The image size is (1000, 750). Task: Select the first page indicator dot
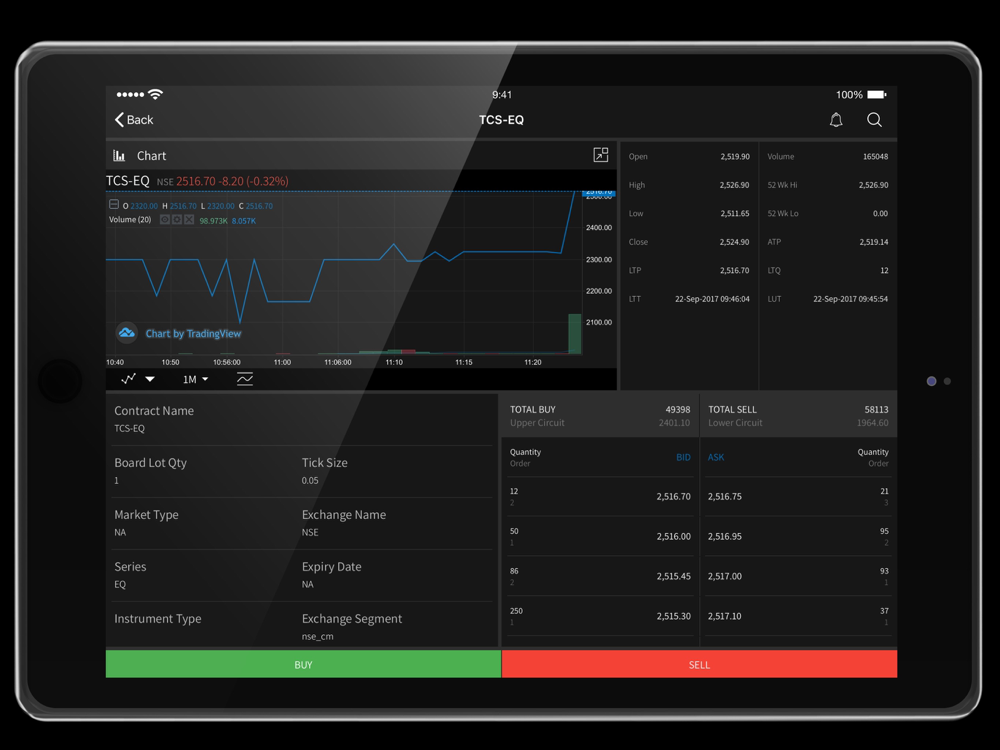point(931,381)
